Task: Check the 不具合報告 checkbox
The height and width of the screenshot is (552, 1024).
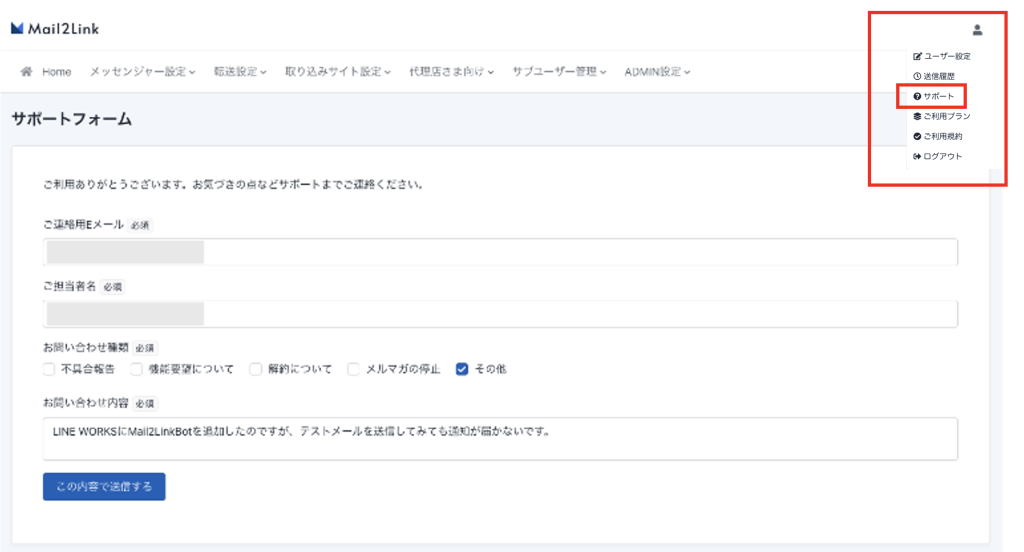Action: click(x=49, y=369)
